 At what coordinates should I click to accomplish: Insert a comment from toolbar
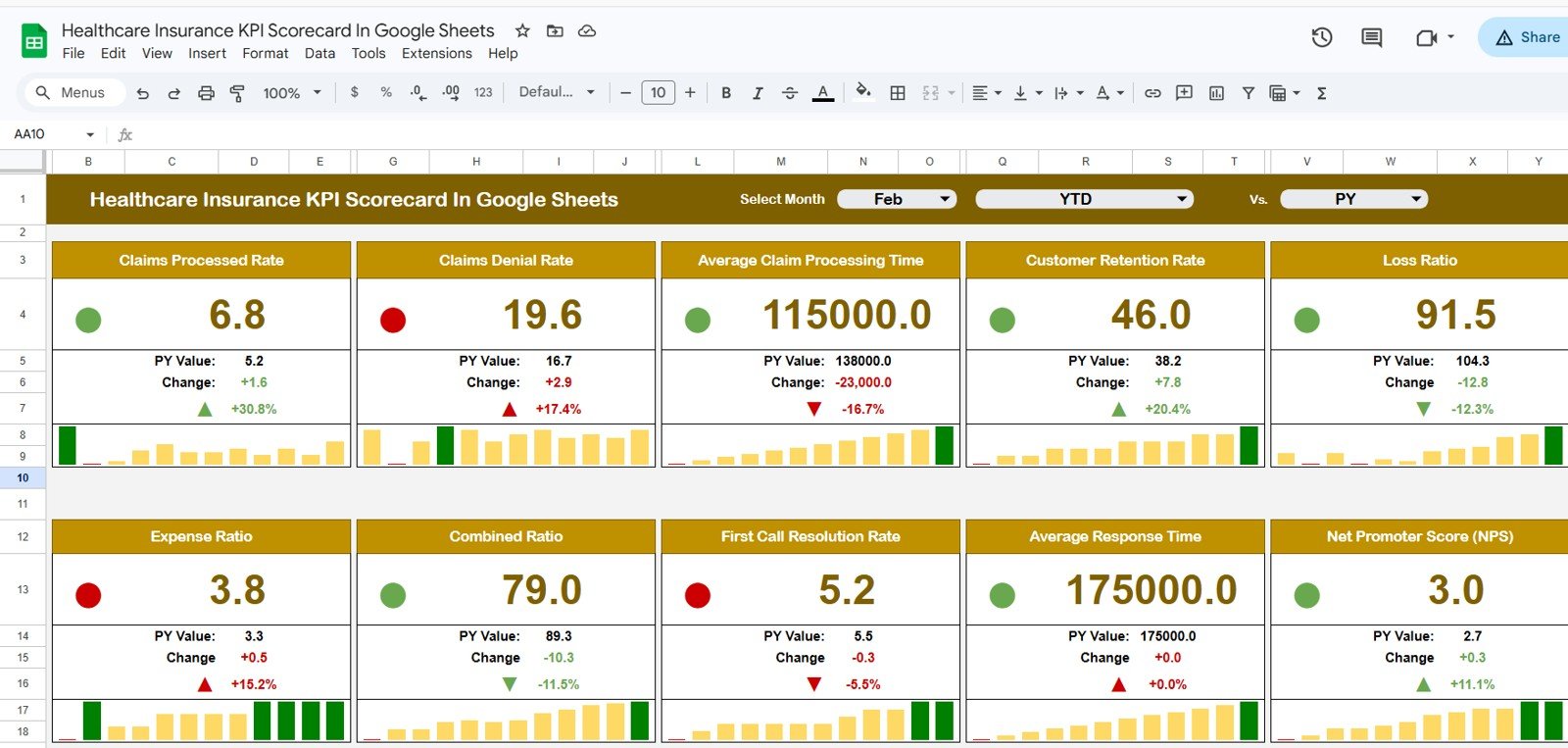[1184, 93]
